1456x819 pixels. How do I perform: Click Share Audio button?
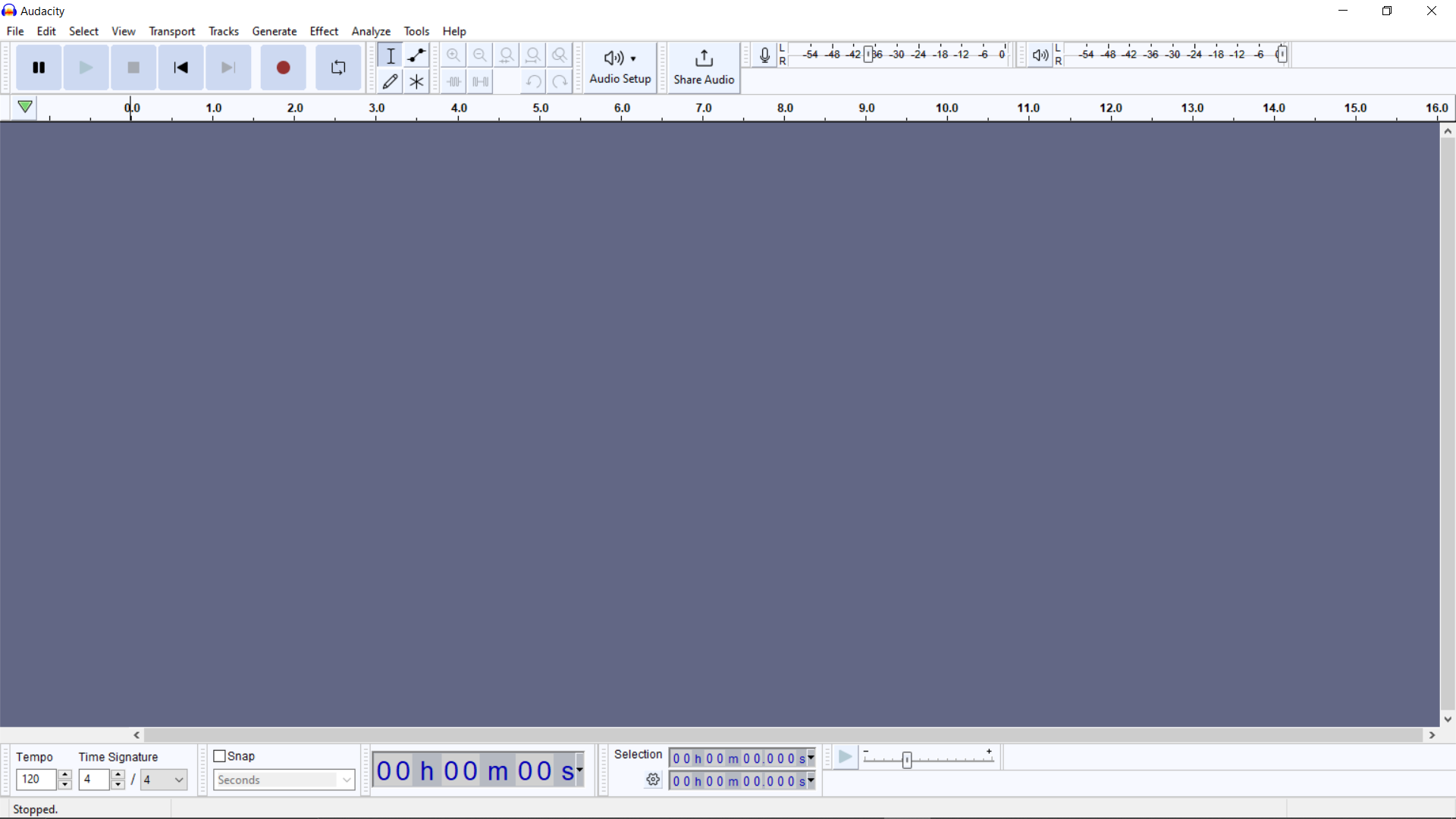click(704, 67)
